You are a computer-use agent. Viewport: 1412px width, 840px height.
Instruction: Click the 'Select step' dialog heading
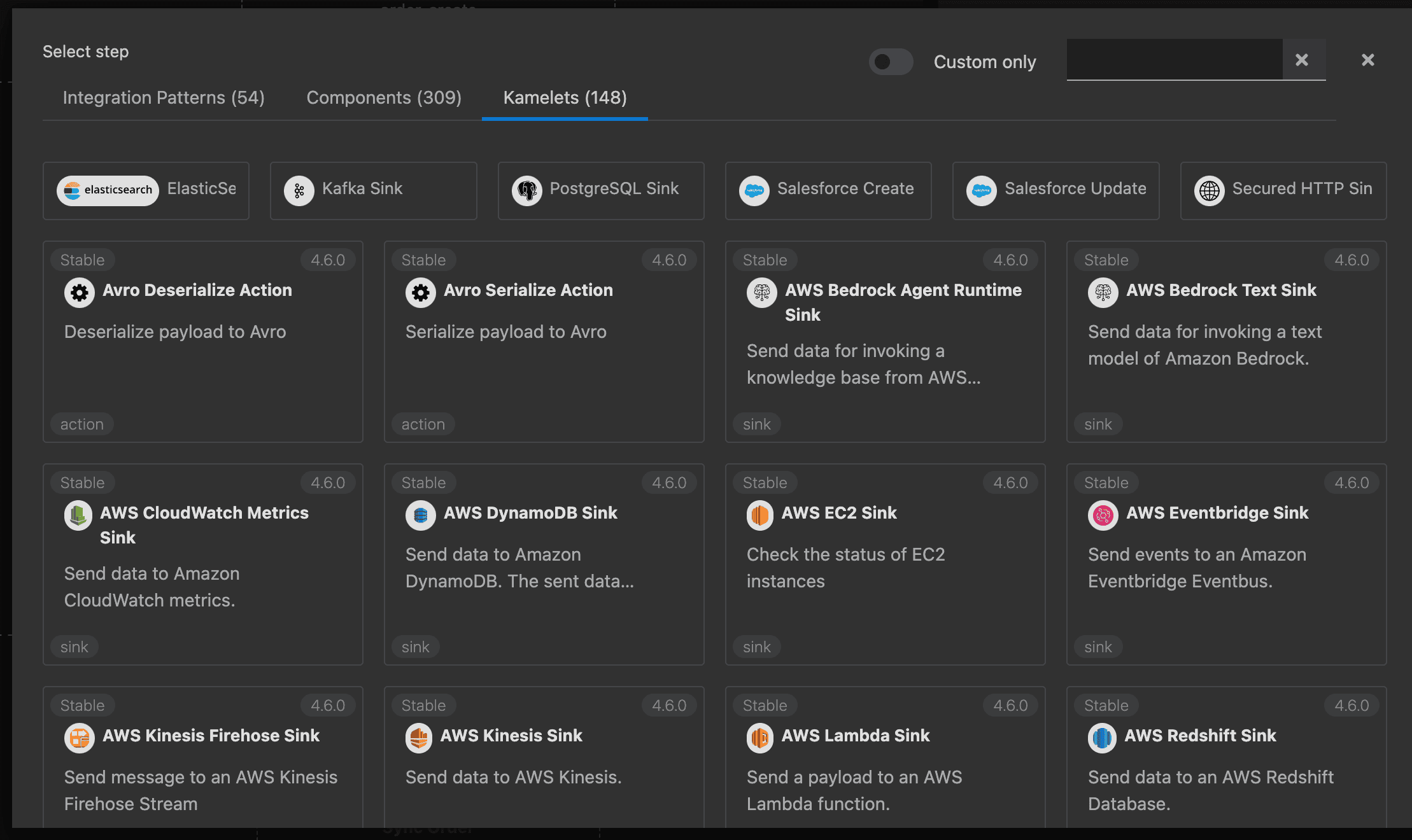(86, 52)
